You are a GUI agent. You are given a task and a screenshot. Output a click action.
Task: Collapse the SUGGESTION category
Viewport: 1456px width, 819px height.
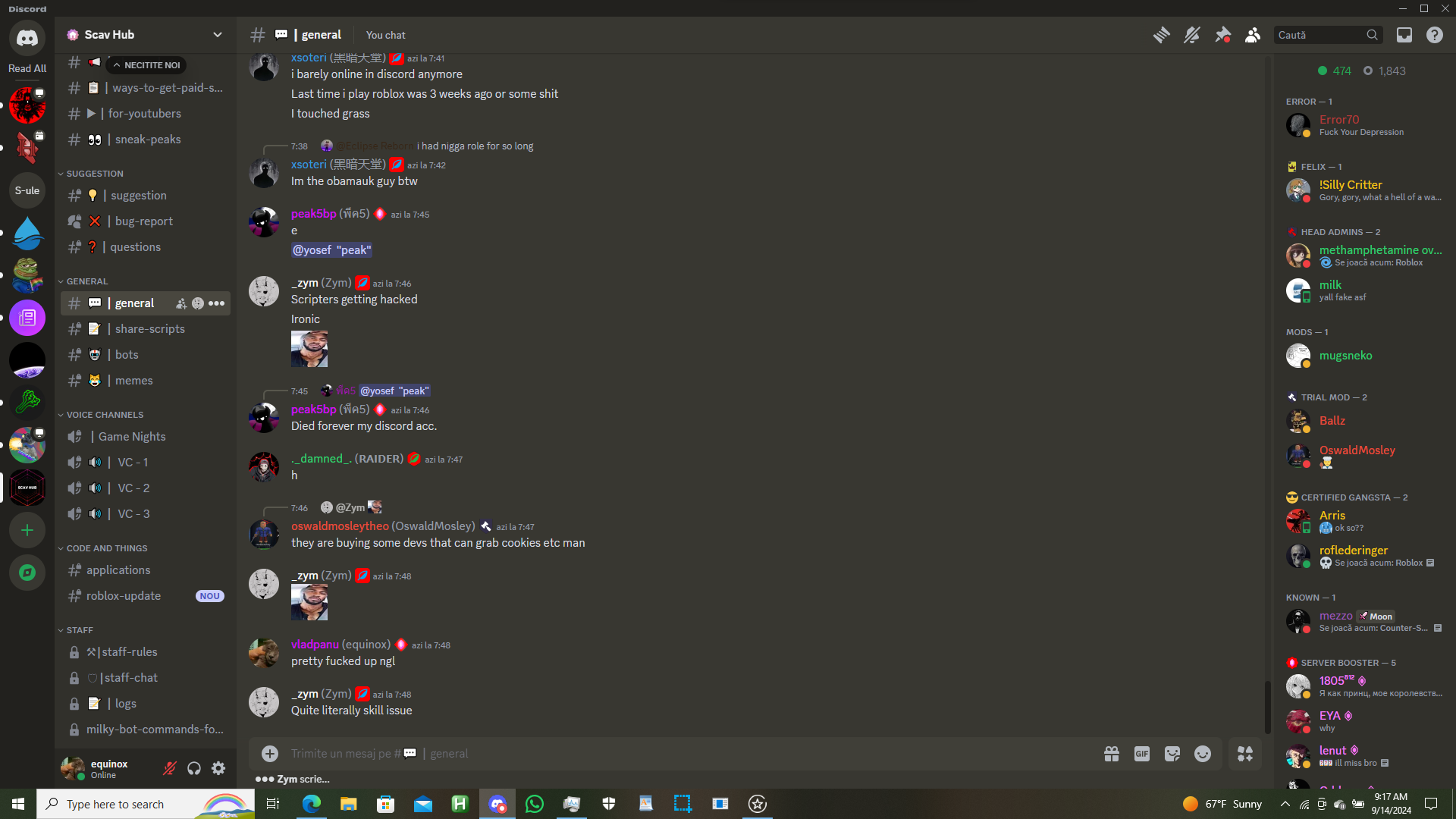click(94, 174)
